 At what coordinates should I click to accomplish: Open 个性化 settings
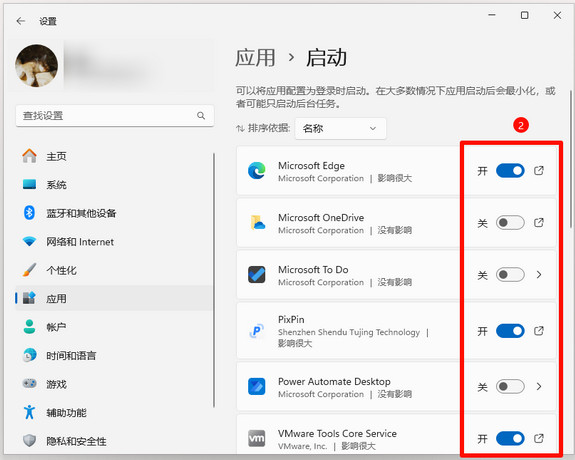click(114, 270)
